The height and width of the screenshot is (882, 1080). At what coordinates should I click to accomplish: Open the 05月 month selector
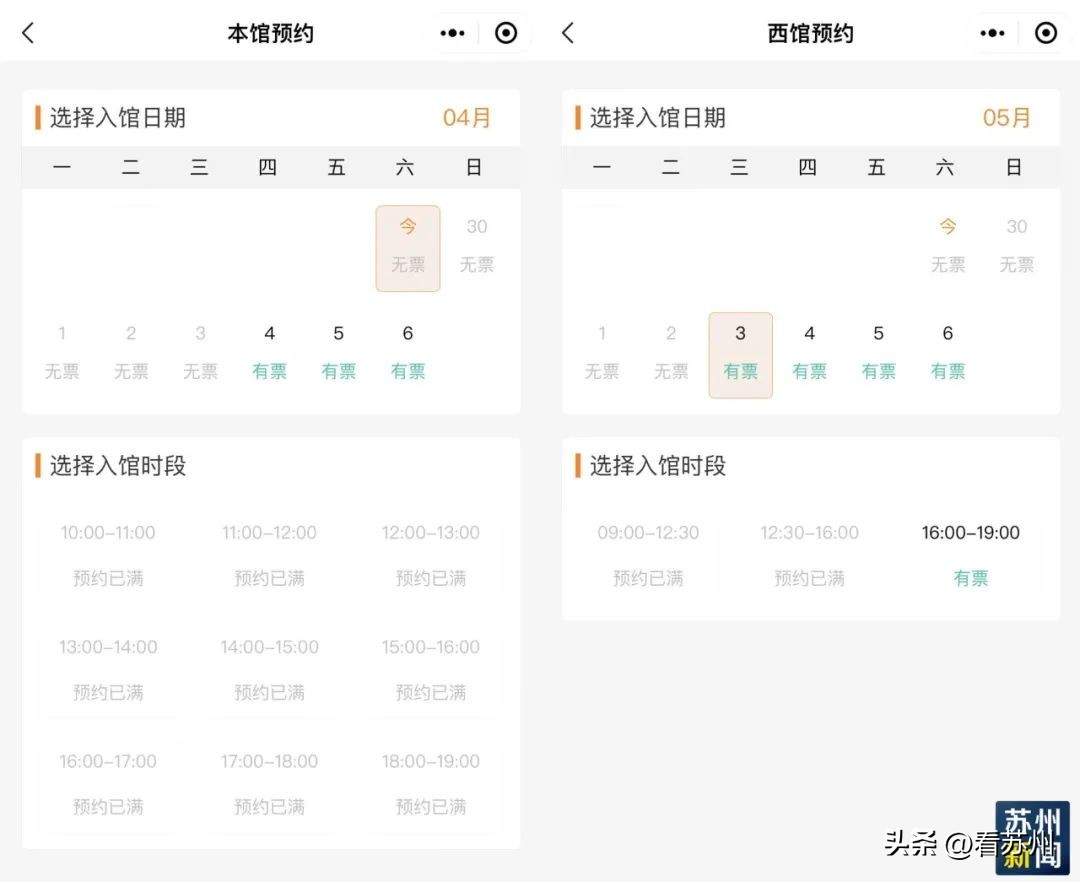point(1007,117)
